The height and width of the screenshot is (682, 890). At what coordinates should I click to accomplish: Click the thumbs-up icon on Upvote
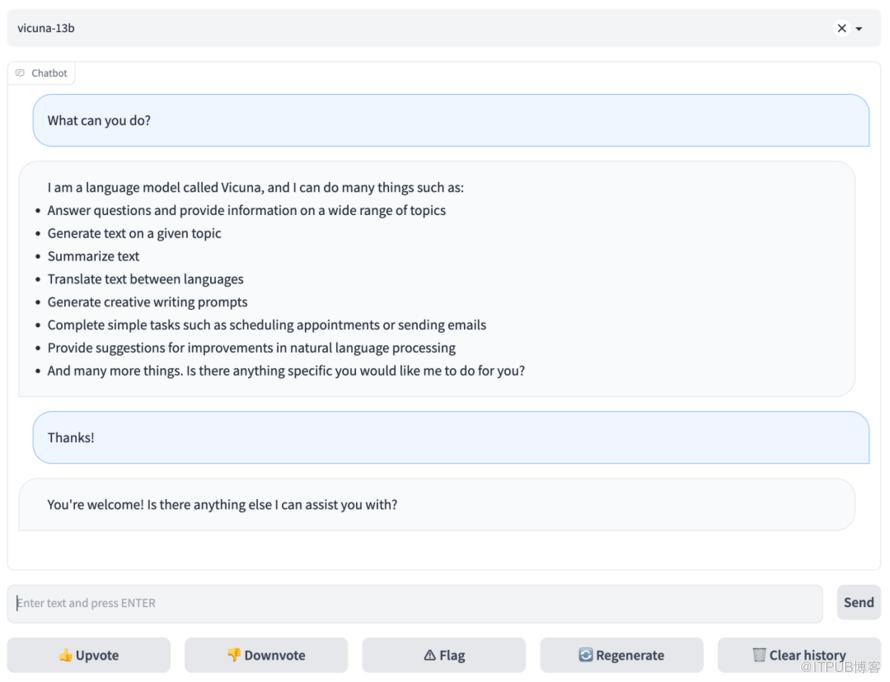(65, 656)
